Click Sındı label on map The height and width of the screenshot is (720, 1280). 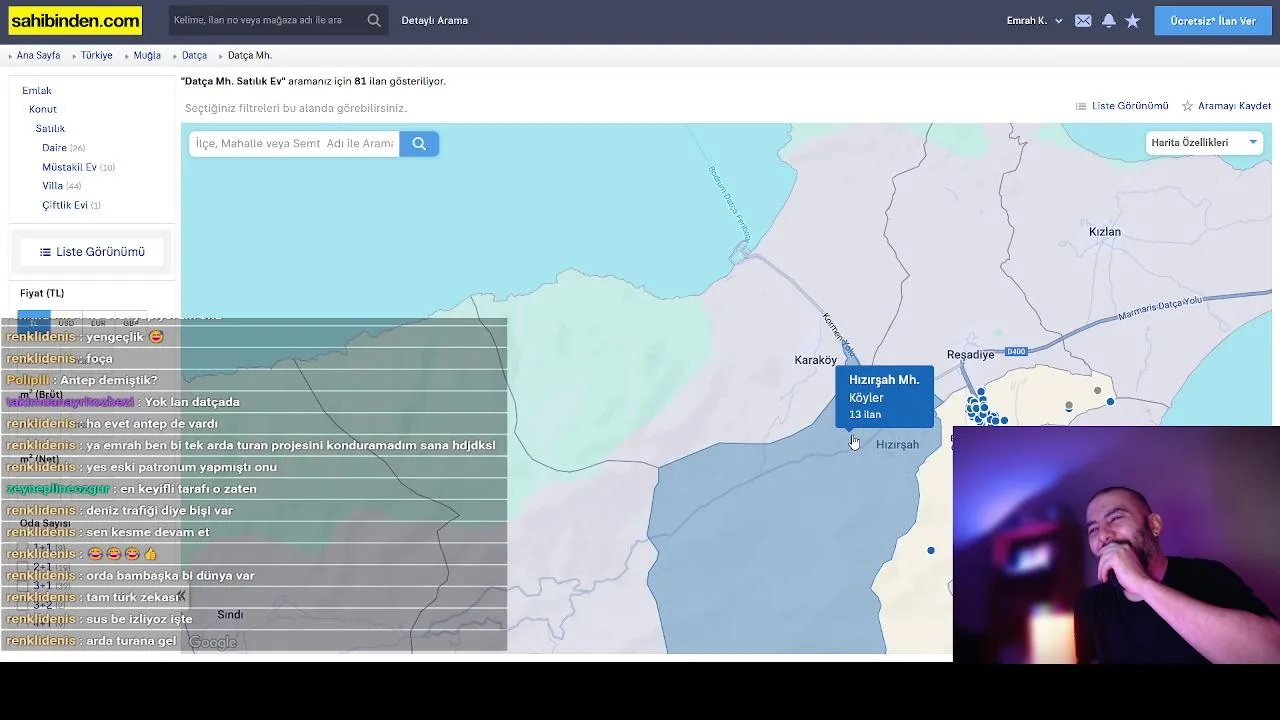230,615
